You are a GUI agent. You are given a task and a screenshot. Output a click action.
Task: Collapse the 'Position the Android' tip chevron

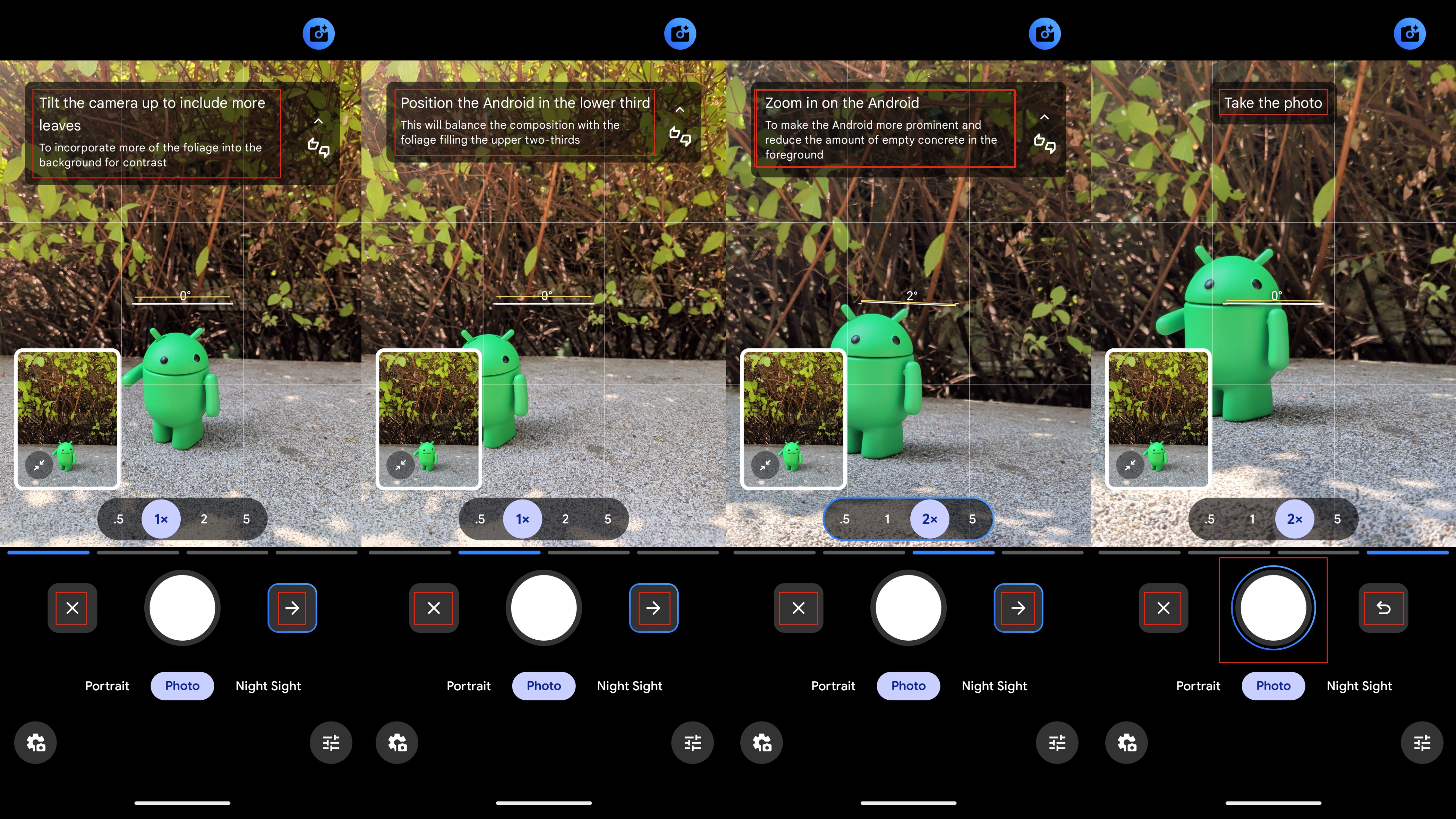680,110
